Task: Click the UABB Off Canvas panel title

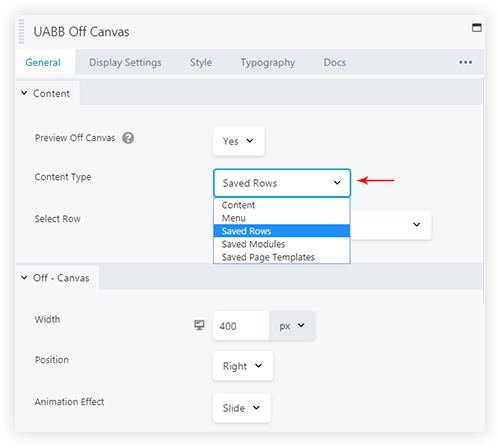Action: [81, 32]
